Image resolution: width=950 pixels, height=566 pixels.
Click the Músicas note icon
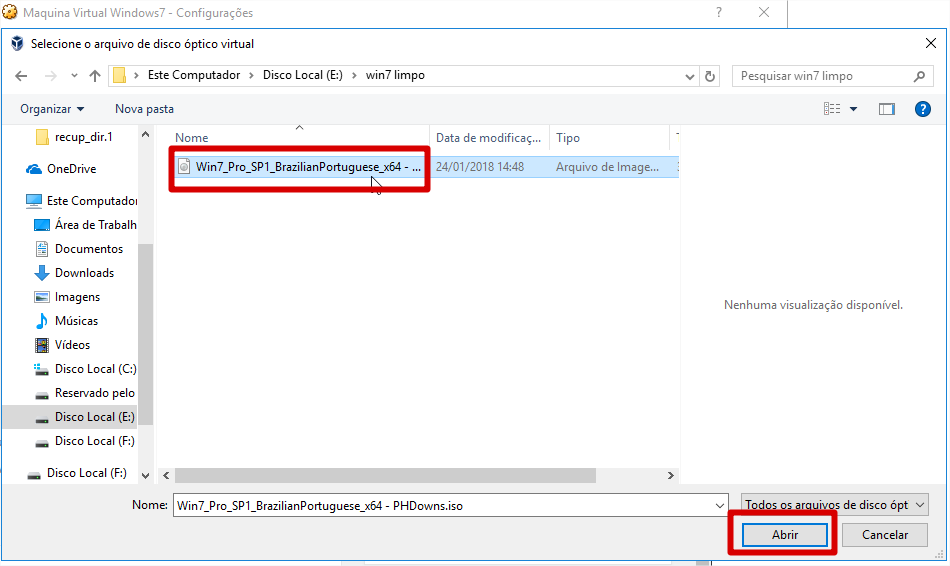42,321
